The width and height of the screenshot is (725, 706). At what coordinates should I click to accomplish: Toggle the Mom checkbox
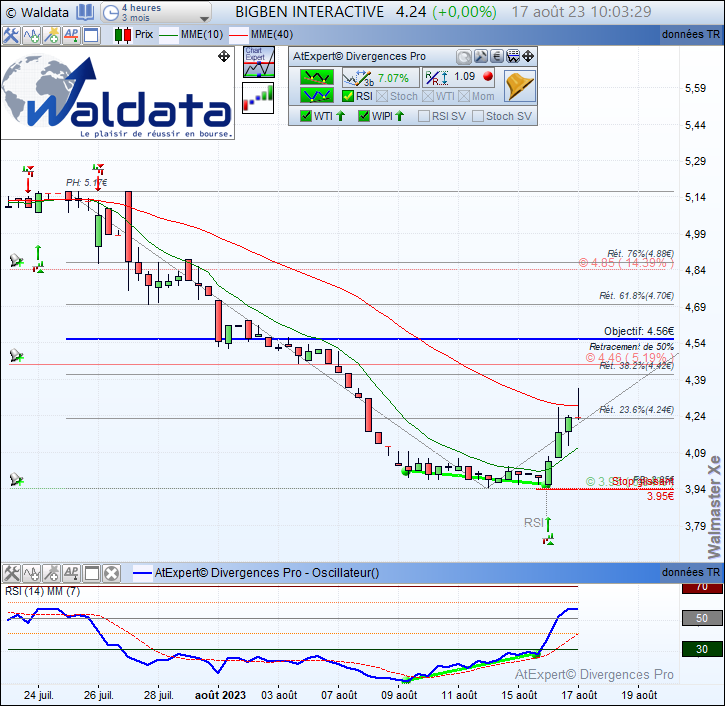(464, 96)
